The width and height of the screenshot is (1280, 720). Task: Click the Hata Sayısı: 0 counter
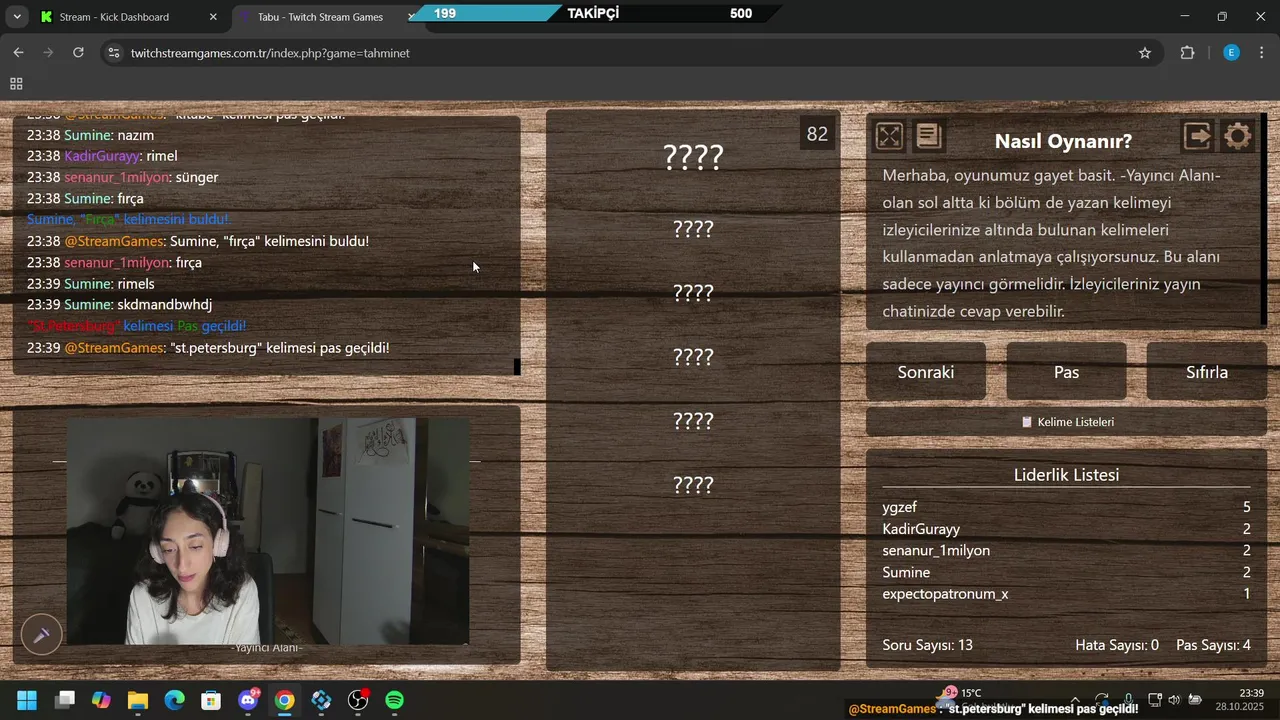tap(1117, 645)
